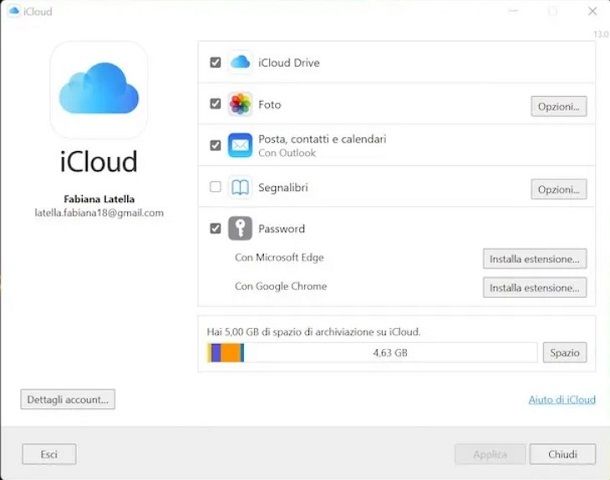Click the Segnalibri label text
Viewport: 610px width, 480px height.
pos(283,187)
